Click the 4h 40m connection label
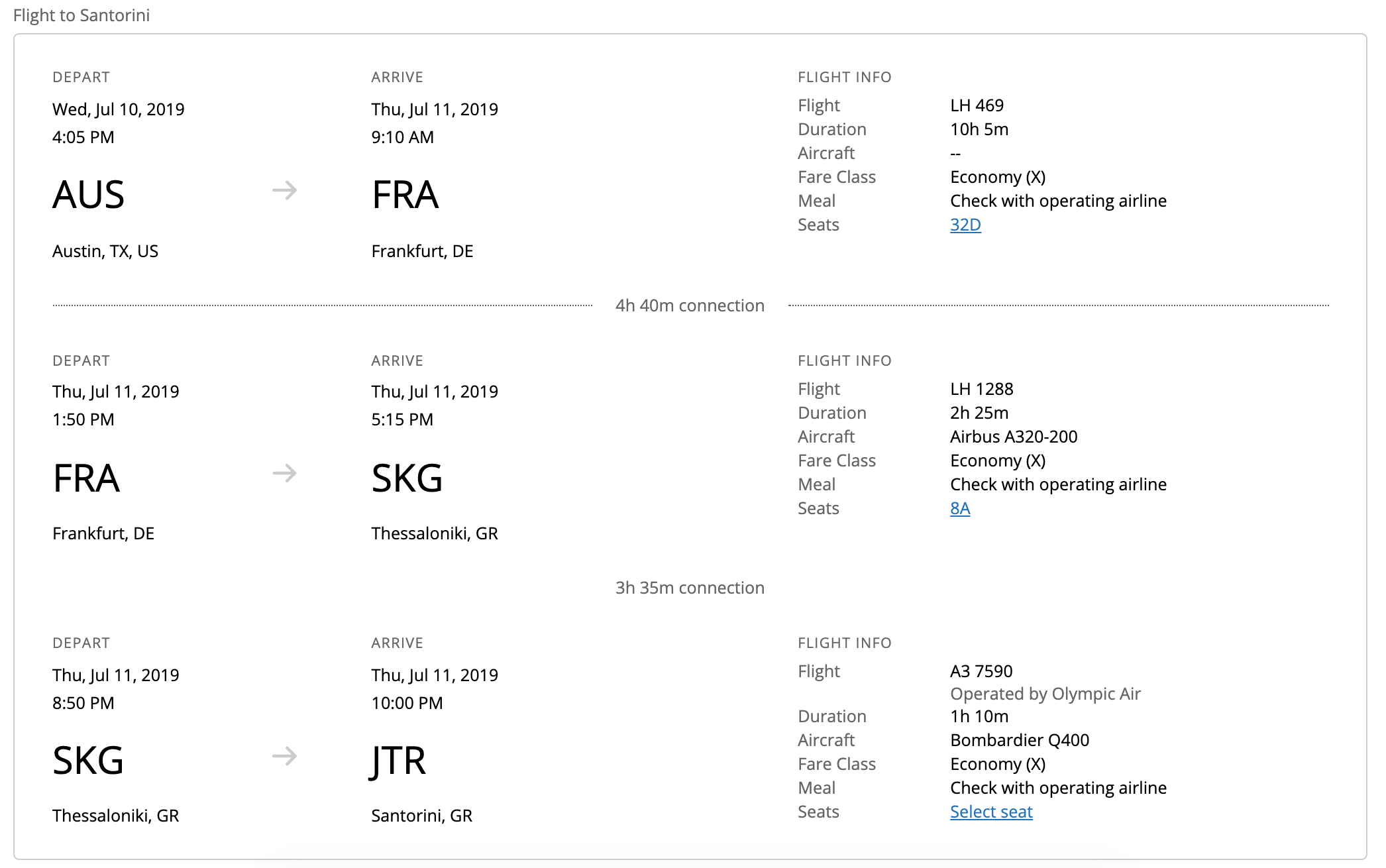This screenshot has width=1386, height=868. click(x=689, y=305)
